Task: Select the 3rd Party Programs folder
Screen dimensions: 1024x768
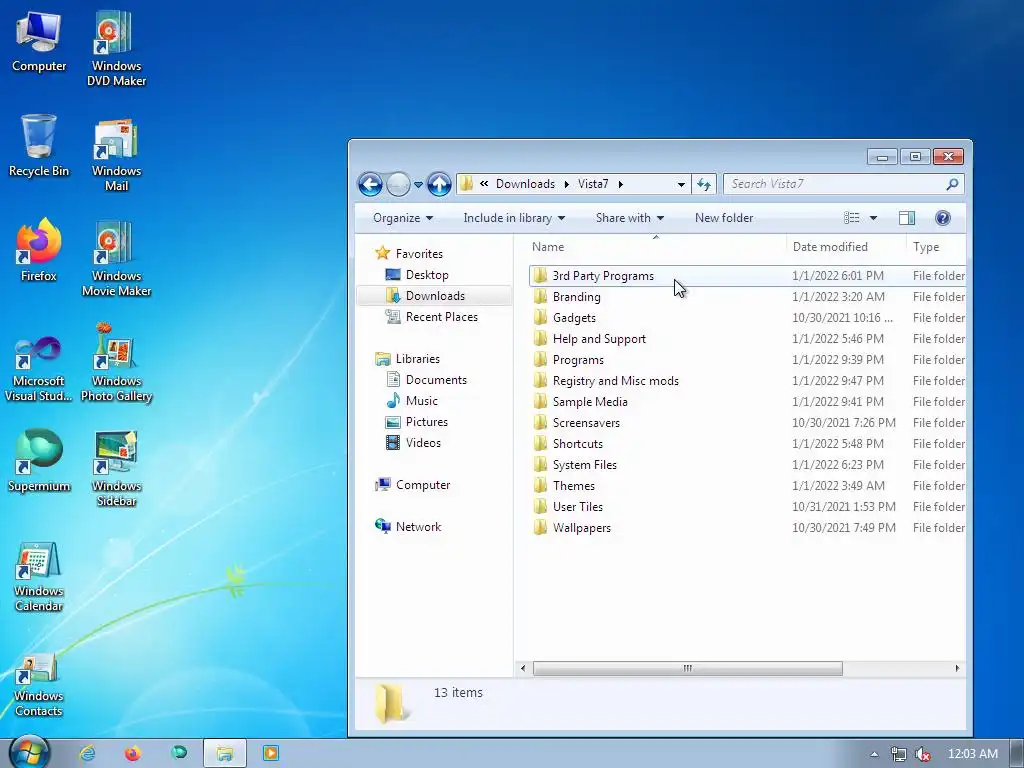Action: click(x=747, y=276)
